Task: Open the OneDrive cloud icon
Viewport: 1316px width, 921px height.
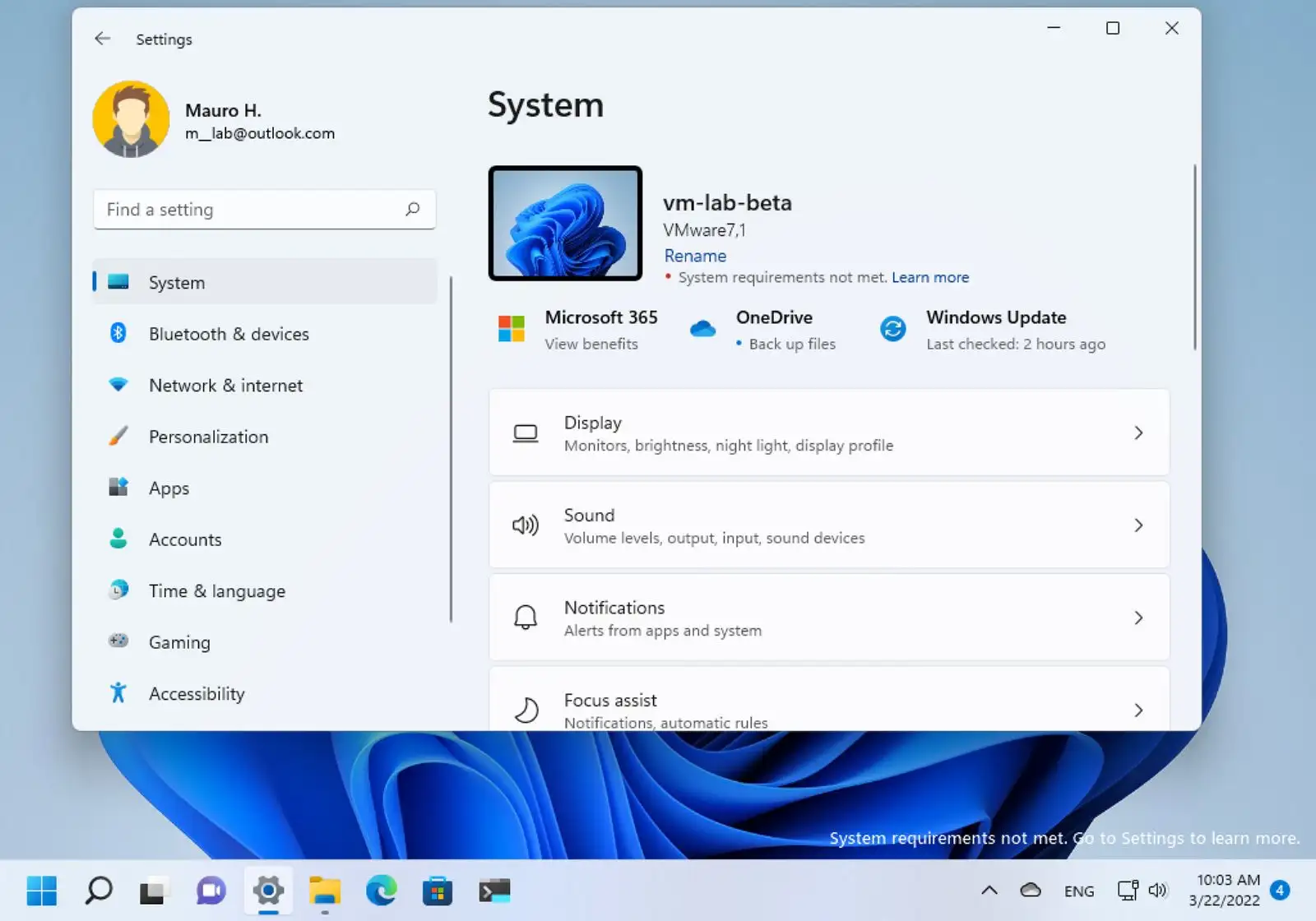Action: coord(702,329)
